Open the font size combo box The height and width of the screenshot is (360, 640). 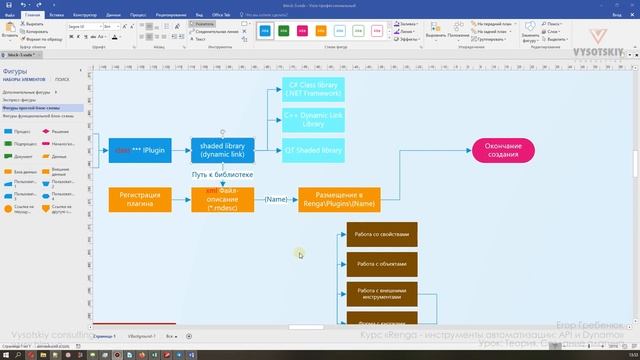(x=111, y=27)
